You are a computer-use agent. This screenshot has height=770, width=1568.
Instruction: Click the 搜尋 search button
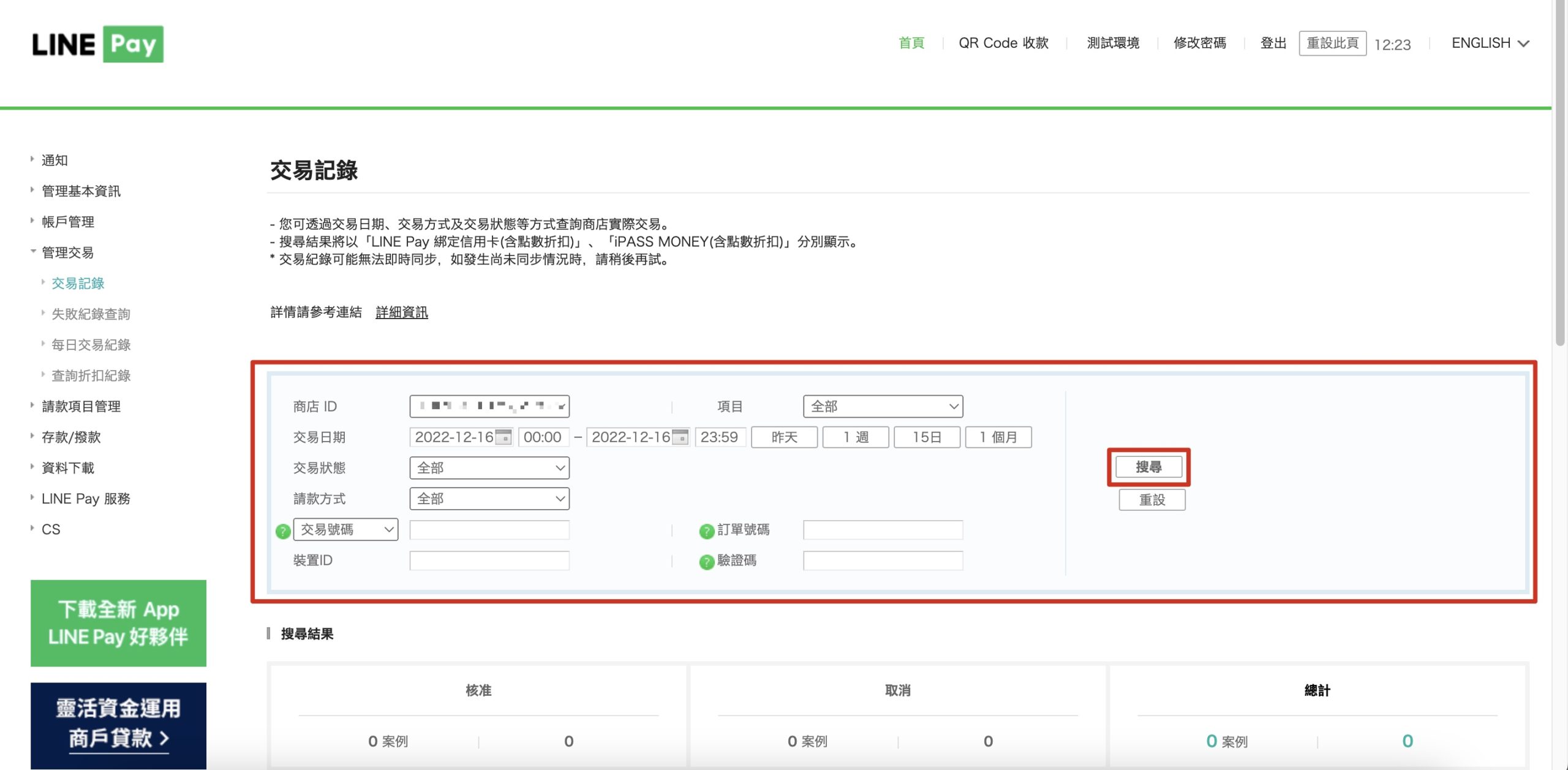[x=1148, y=467]
